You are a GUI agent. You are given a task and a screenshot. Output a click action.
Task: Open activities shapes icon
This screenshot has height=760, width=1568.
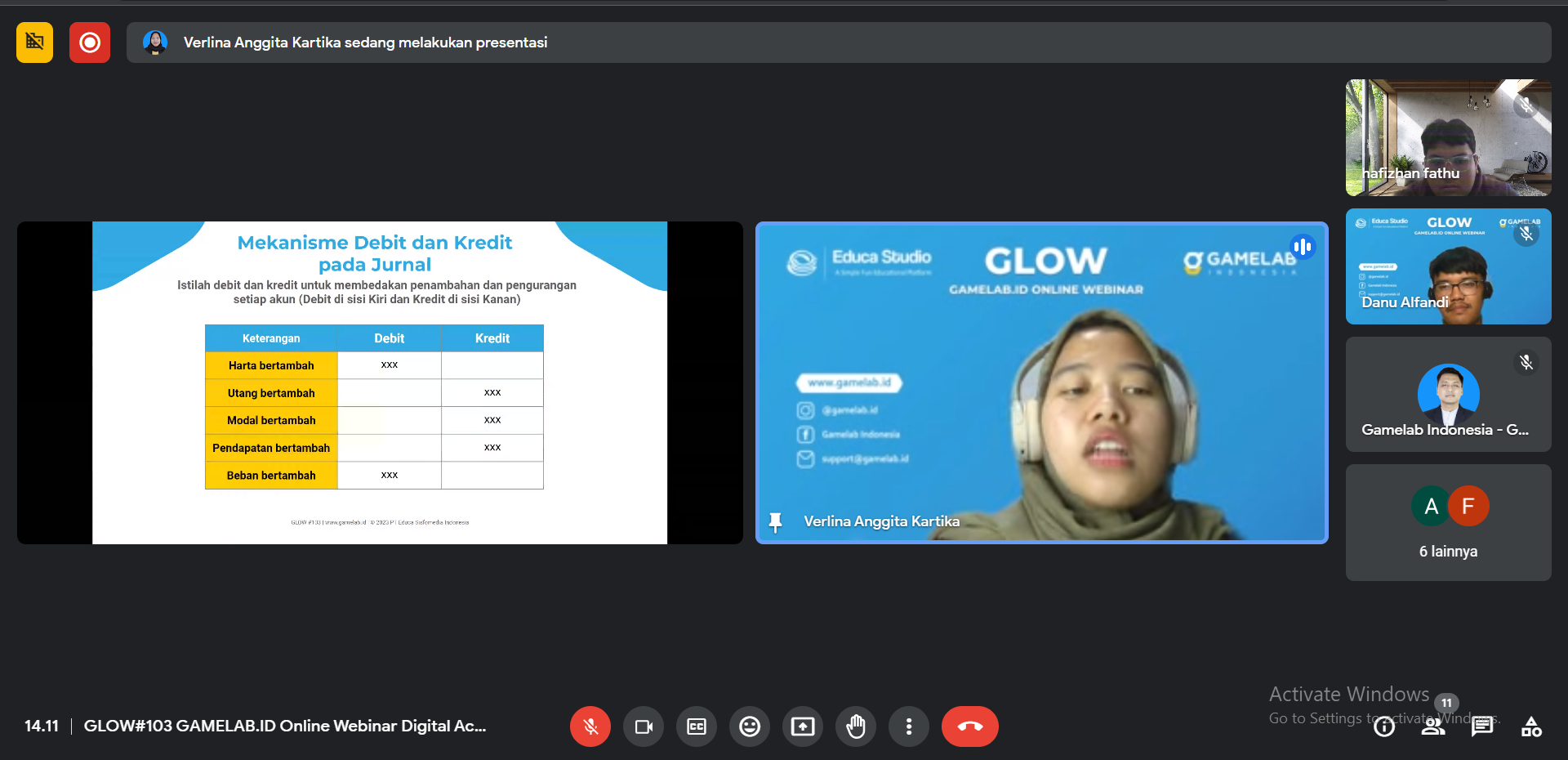click(1531, 726)
